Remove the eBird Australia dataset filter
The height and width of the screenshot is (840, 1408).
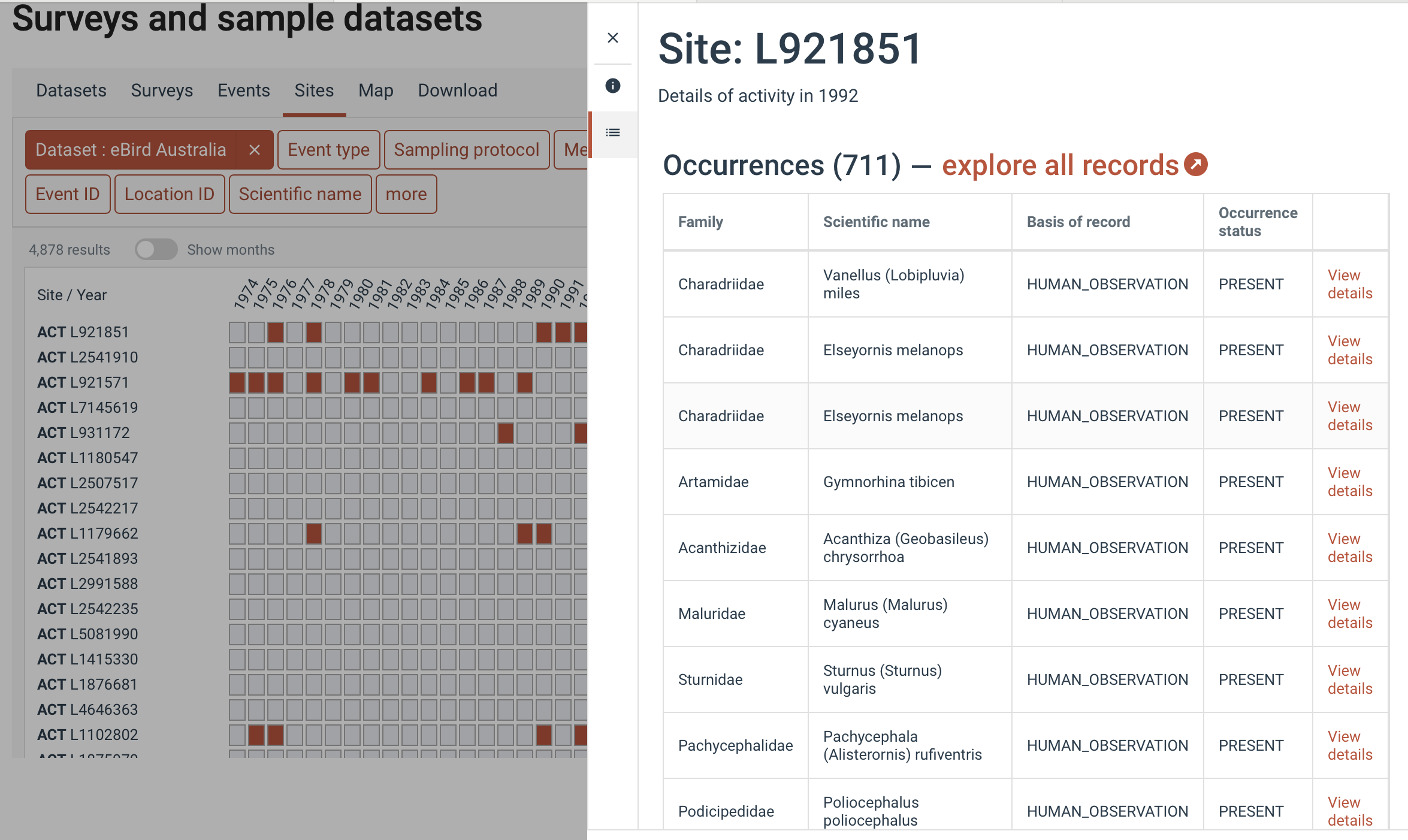coord(255,150)
